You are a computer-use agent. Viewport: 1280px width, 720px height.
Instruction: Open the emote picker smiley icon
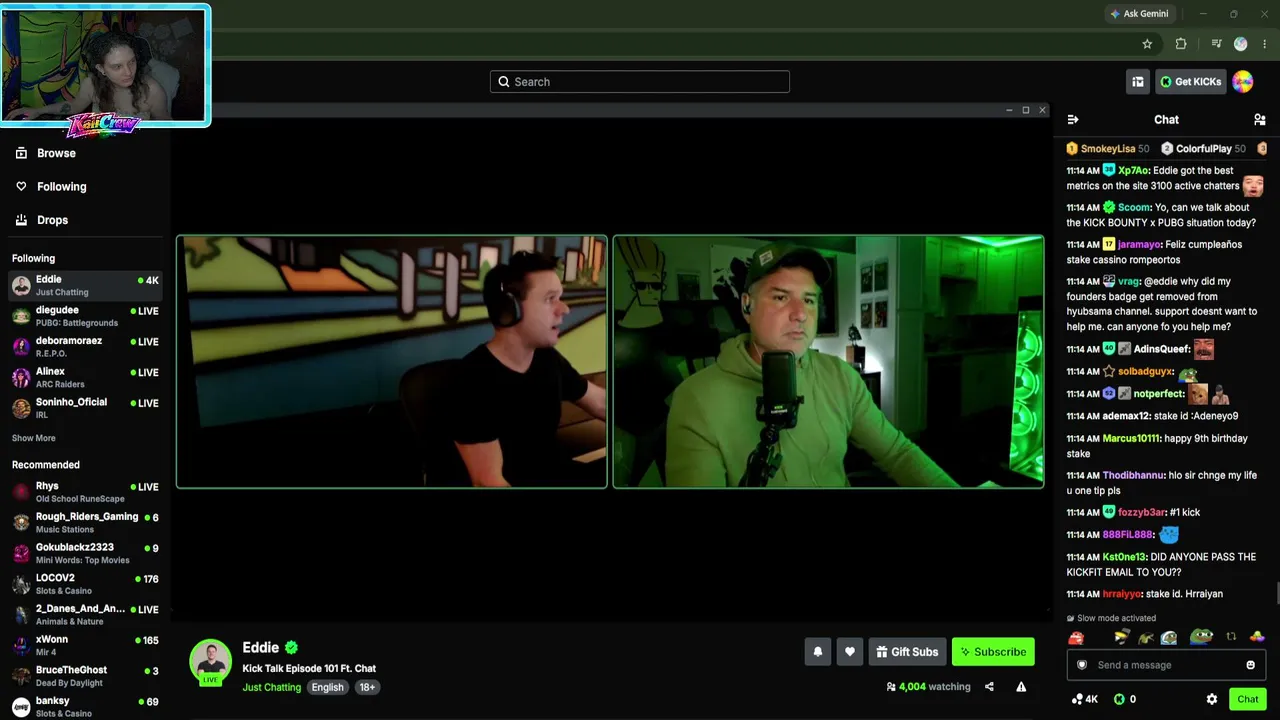pyautogui.click(x=1250, y=665)
